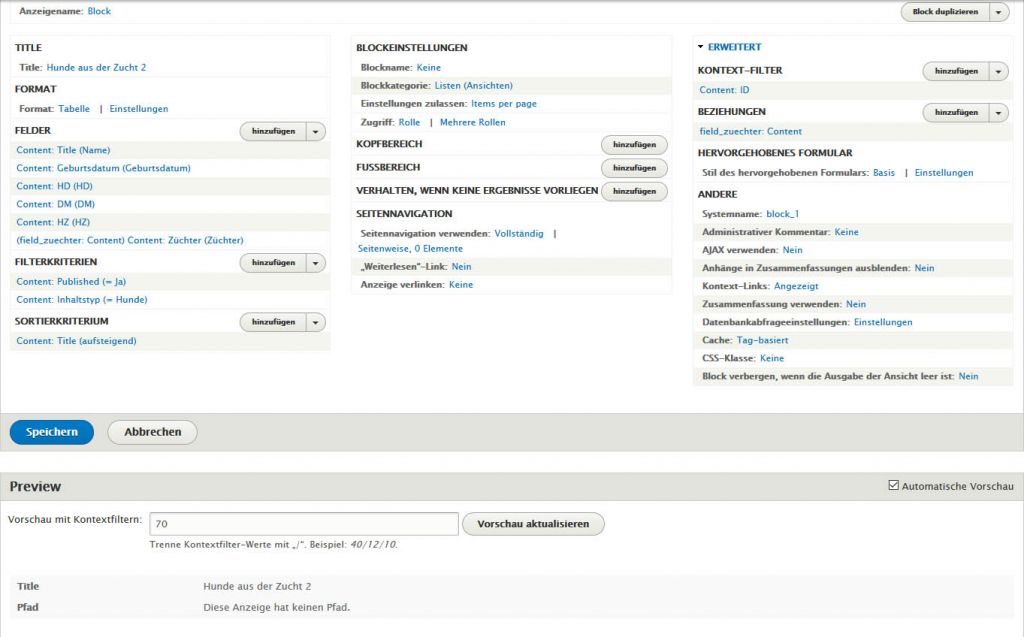Screen dimensions: 1024x637
Task: Click the Speichern button
Action: pos(52,432)
